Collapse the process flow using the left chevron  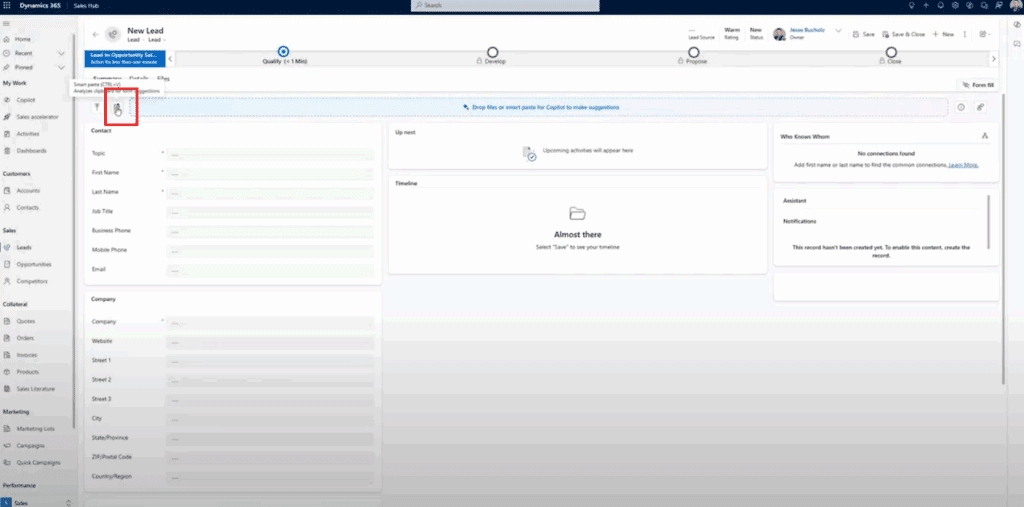click(x=170, y=59)
